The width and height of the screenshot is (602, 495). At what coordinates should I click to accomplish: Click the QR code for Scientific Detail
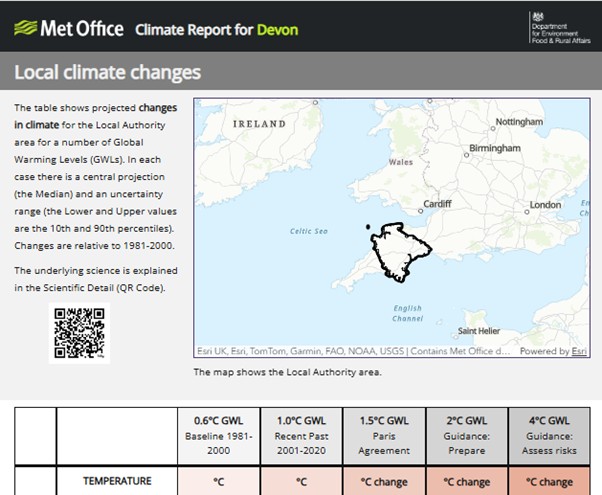79,331
